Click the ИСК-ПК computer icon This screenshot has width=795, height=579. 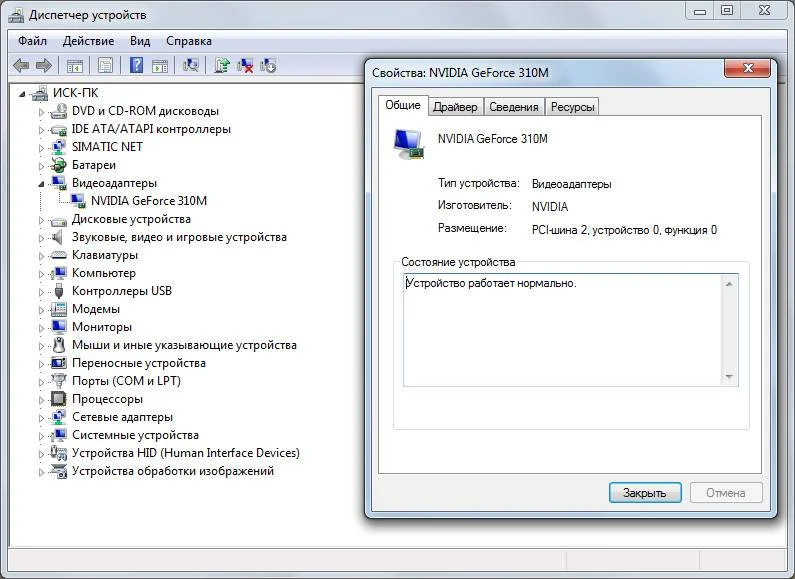click(40, 93)
